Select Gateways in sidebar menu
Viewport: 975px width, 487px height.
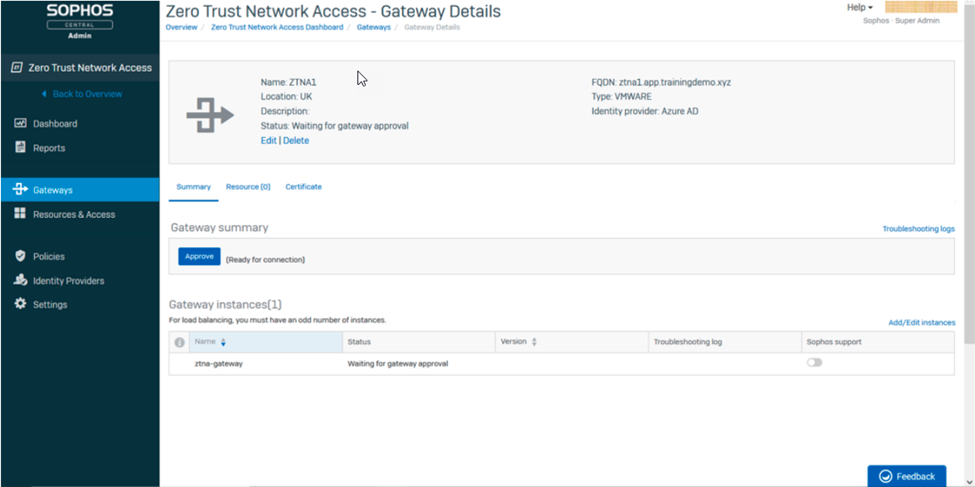click(80, 190)
